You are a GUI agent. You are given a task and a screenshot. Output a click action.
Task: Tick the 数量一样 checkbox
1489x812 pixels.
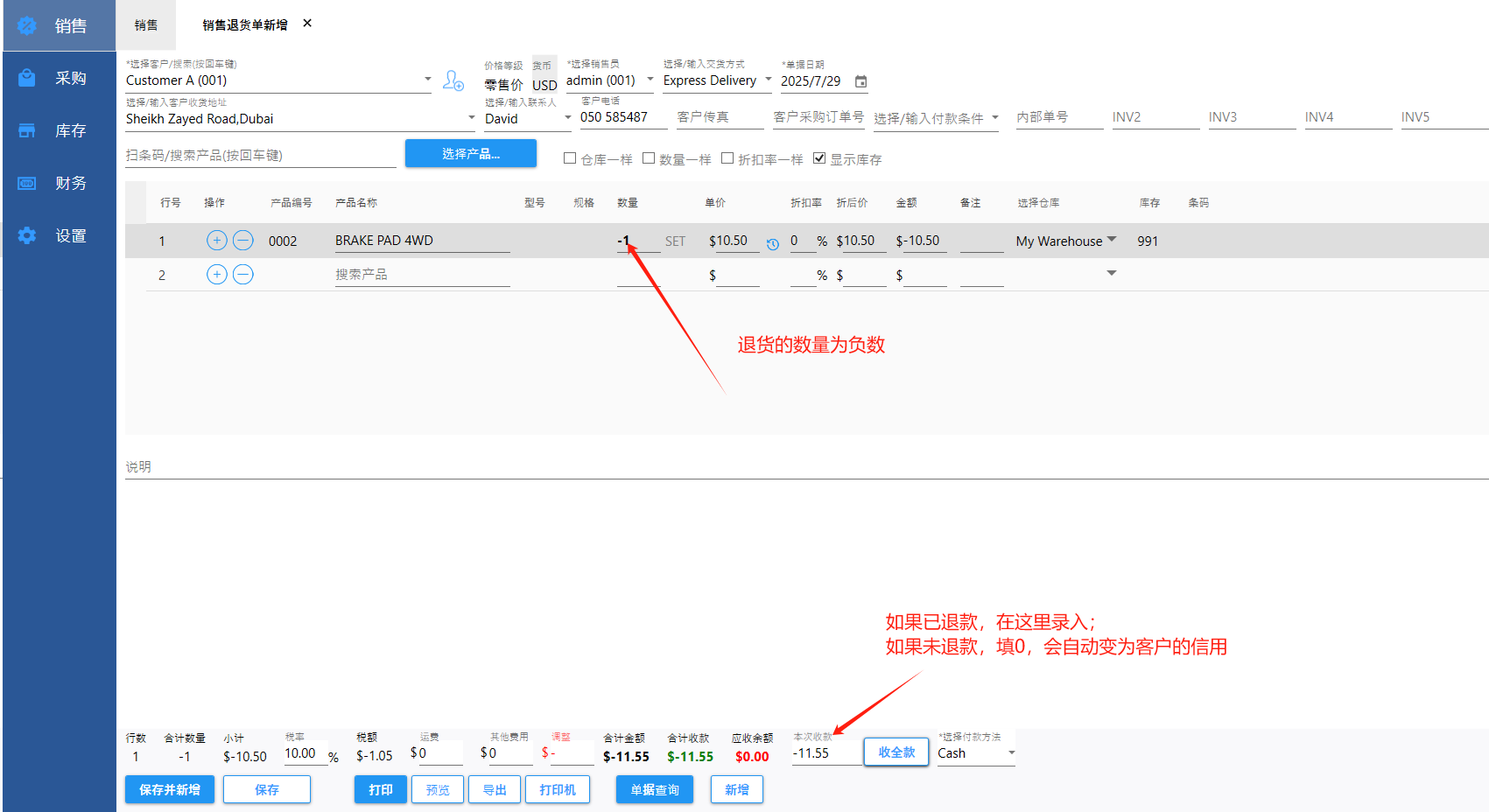pyautogui.click(x=649, y=158)
